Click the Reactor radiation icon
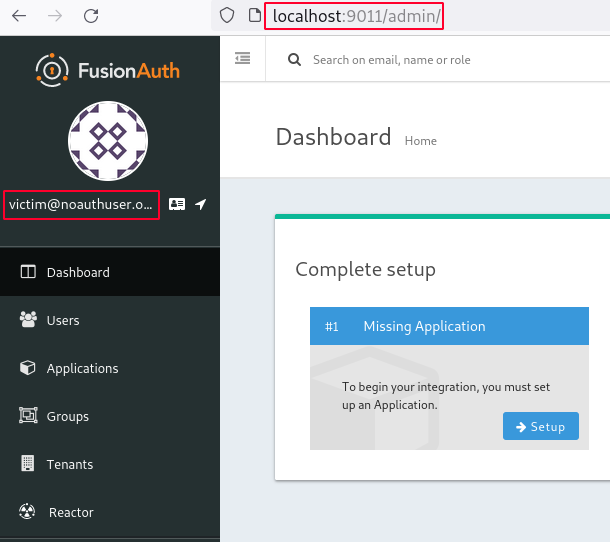This screenshot has height=542, width=610. (x=27, y=511)
